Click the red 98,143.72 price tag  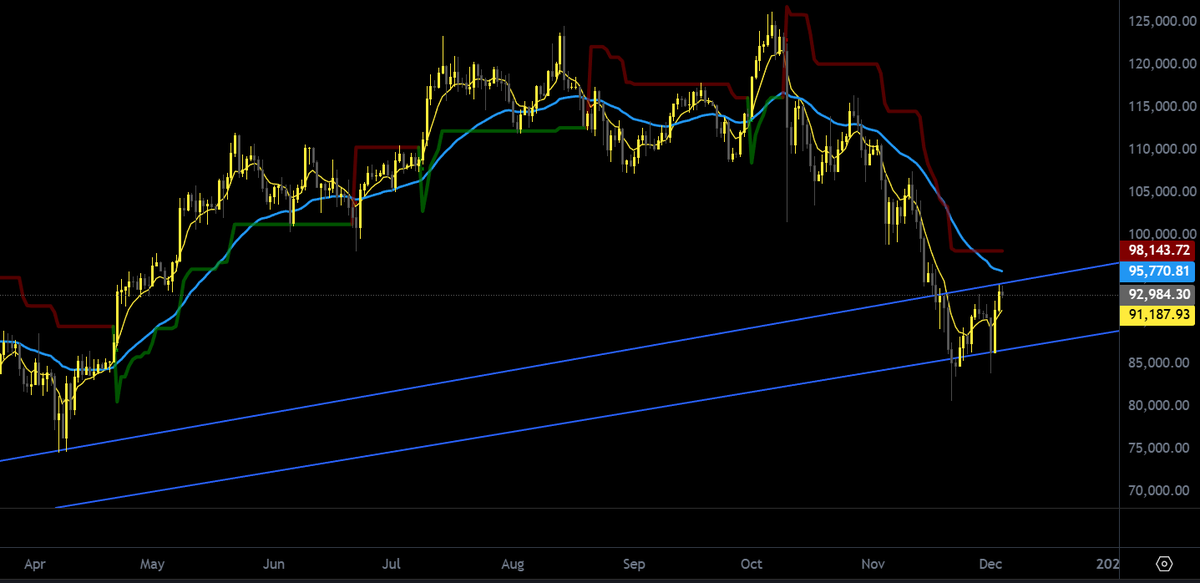(1158, 250)
